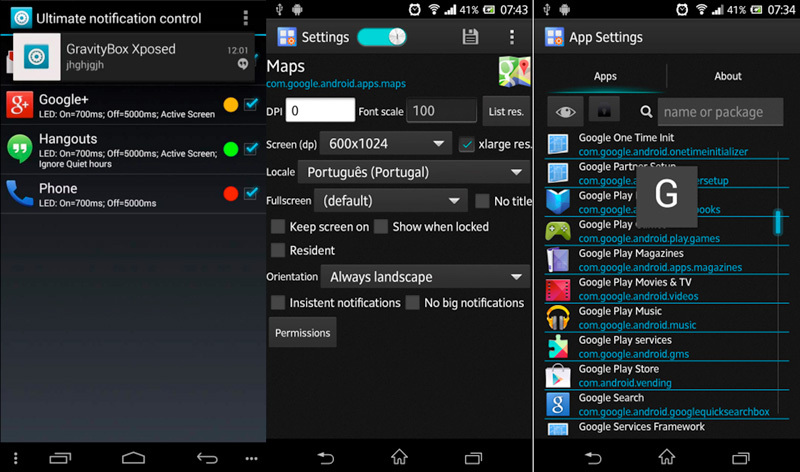Tap back button in Settings navigation bar

click(x=325, y=458)
